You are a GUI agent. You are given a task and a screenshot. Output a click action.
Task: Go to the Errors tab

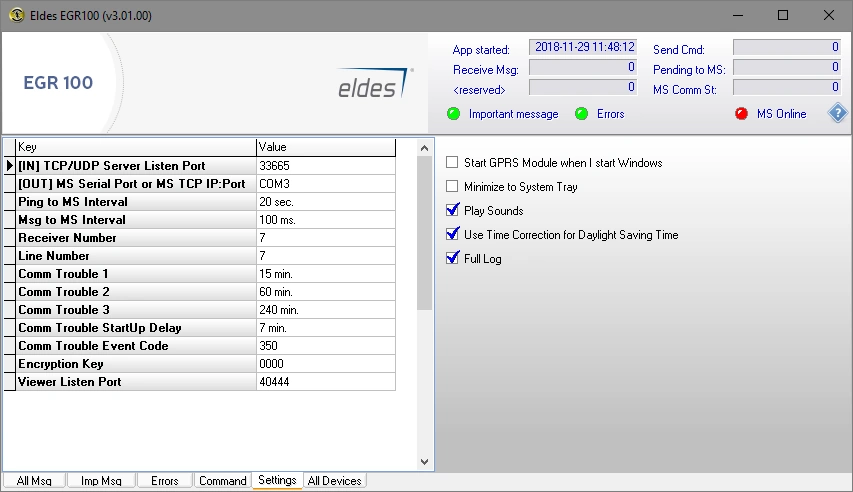(x=165, y=481)
